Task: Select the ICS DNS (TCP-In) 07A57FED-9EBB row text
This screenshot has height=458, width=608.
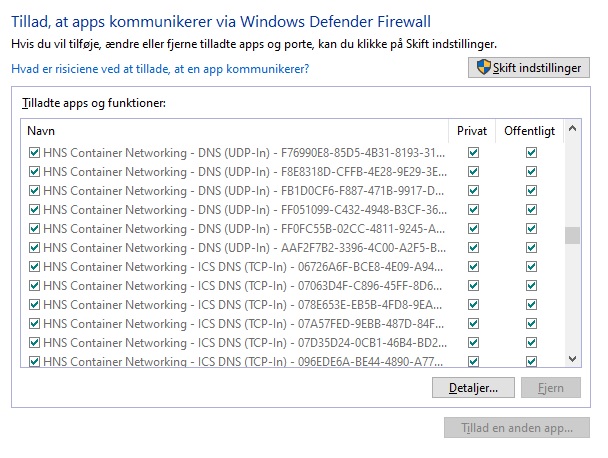Action: point(244,324)
